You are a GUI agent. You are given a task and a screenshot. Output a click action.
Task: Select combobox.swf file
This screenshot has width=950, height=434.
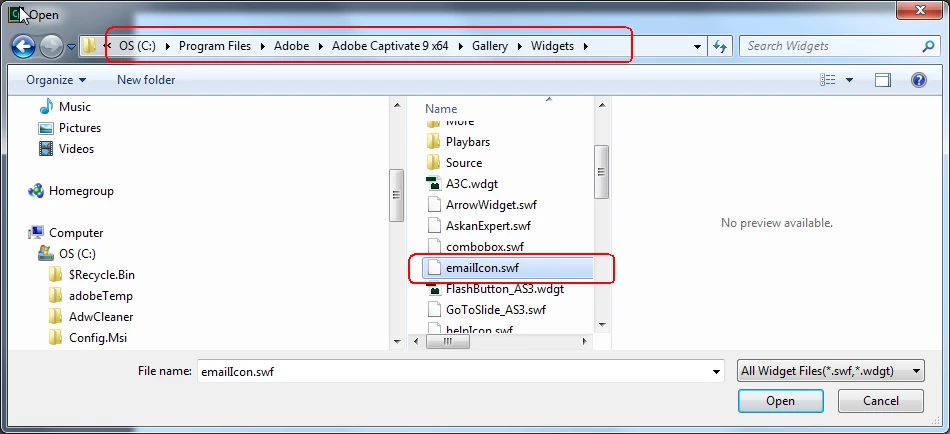[x=485, y=247]
